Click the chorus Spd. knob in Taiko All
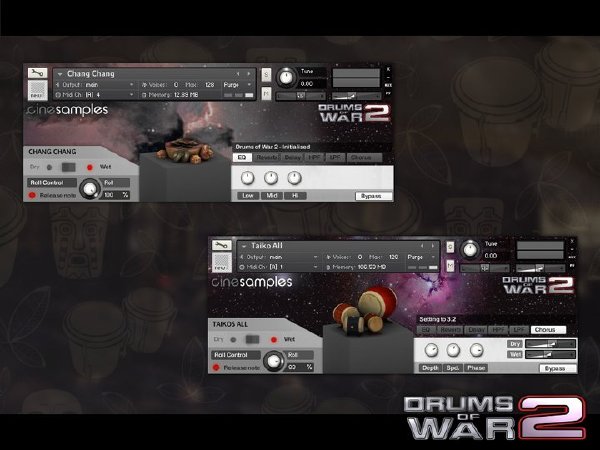Viewport: 600px width, 450px height. (453, 350)
